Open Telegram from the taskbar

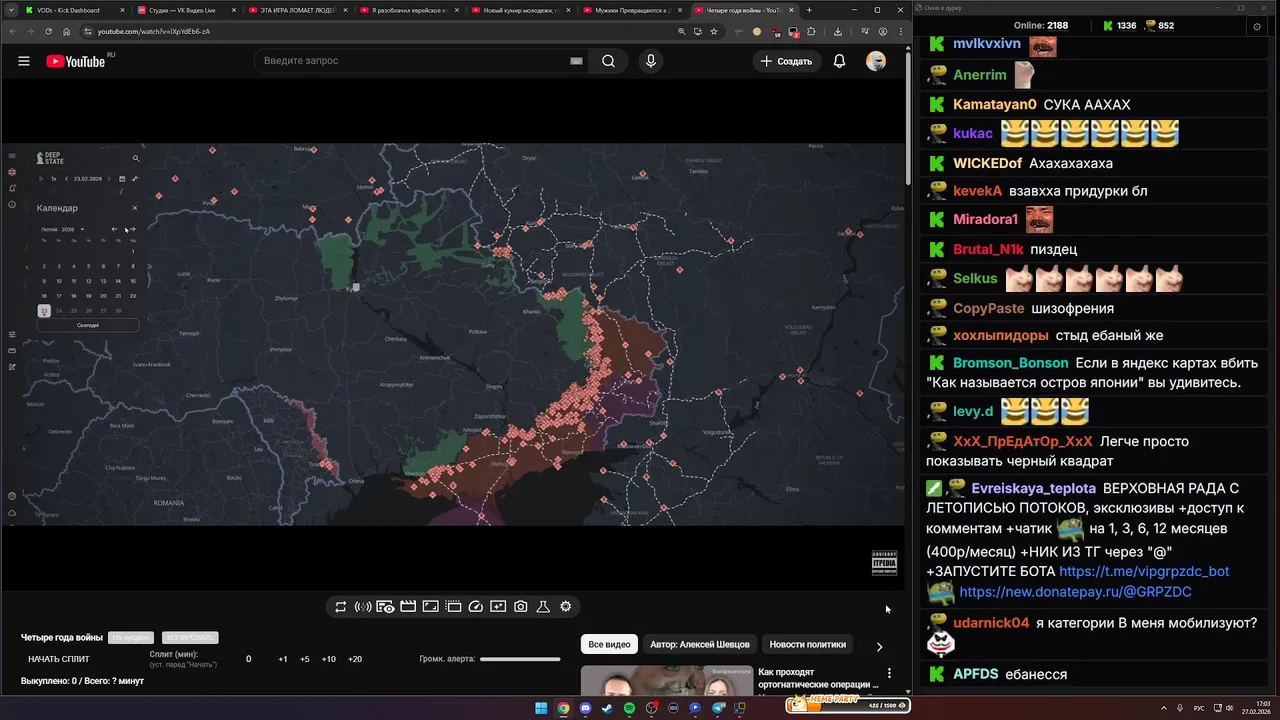click(x=717, y=708)
